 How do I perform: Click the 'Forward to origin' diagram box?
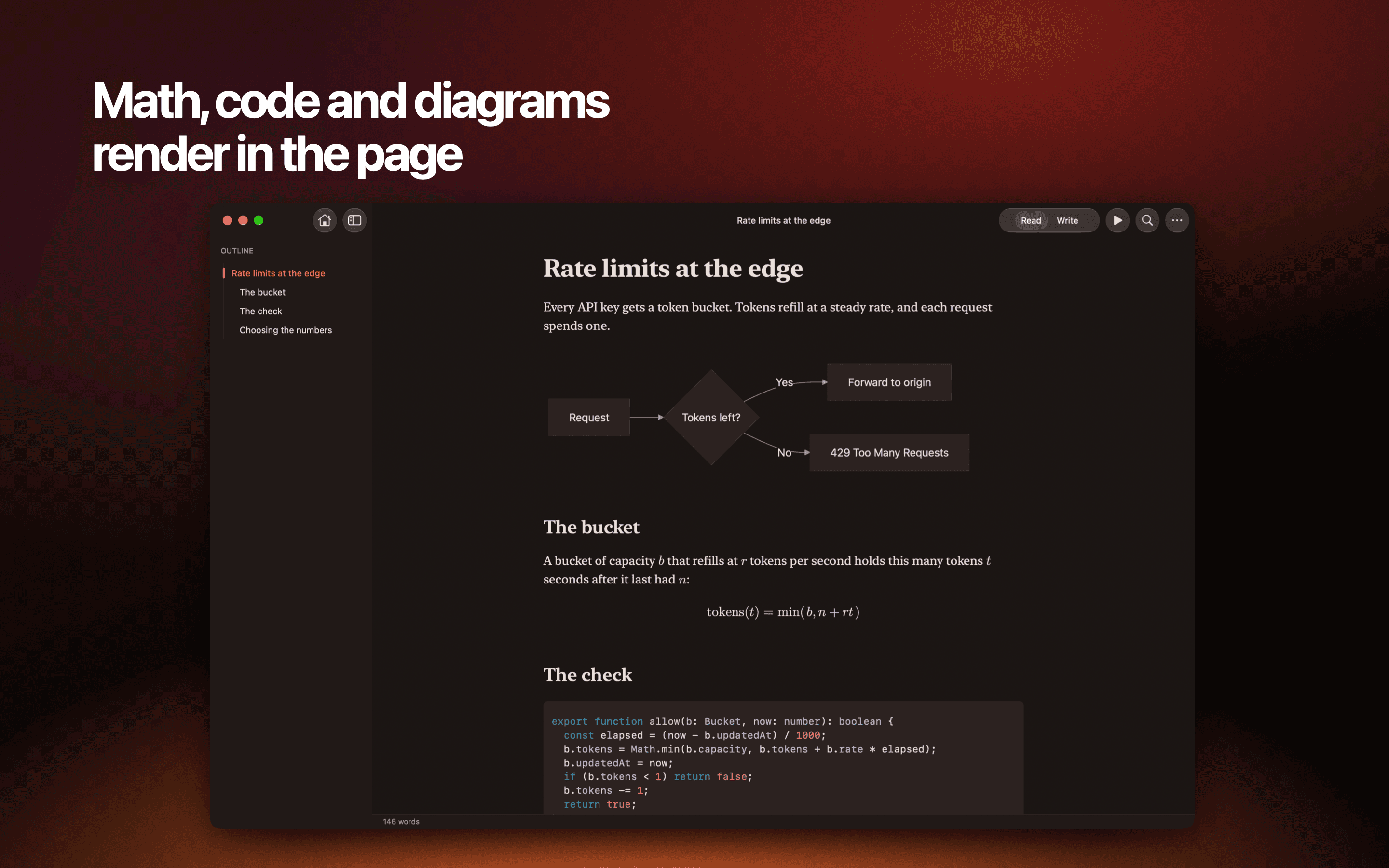pyautogui.click(x=889, y=382)
